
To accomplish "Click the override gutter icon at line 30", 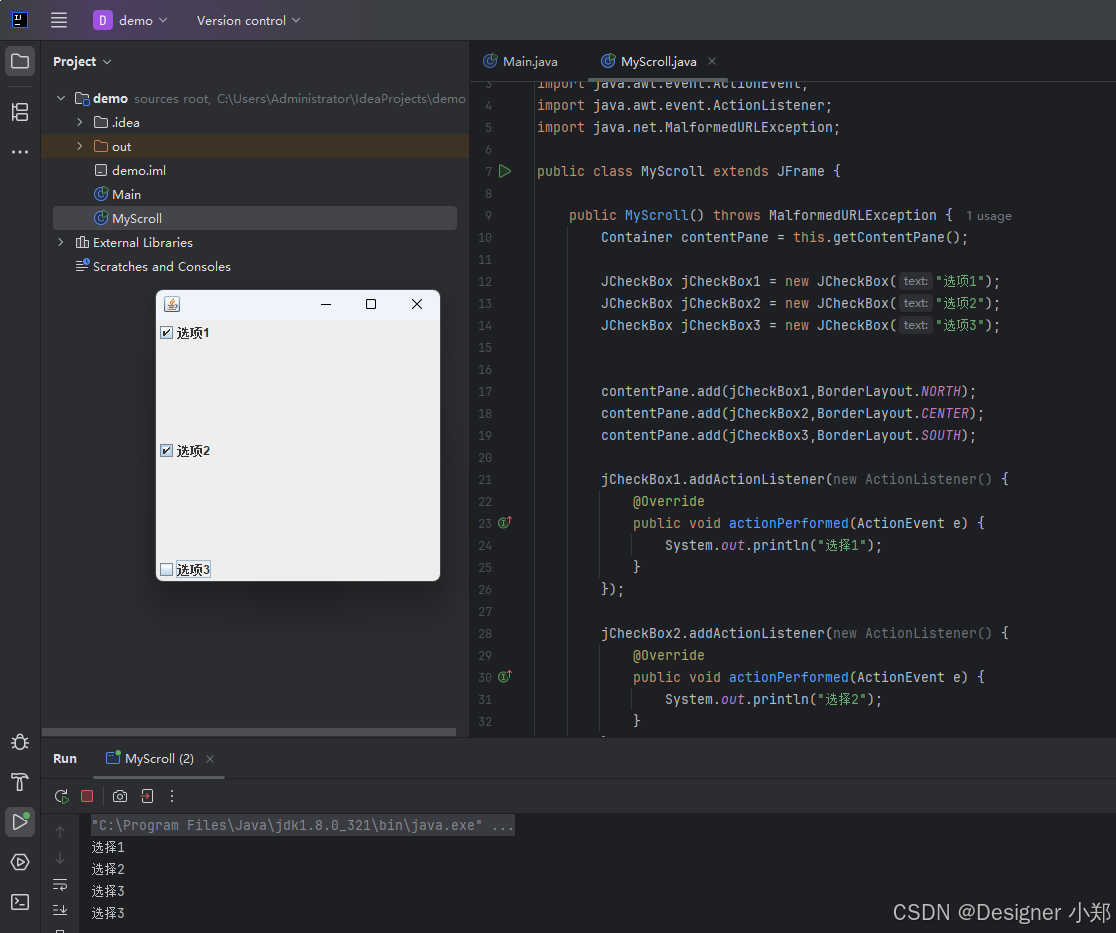I will click(505, 676).
